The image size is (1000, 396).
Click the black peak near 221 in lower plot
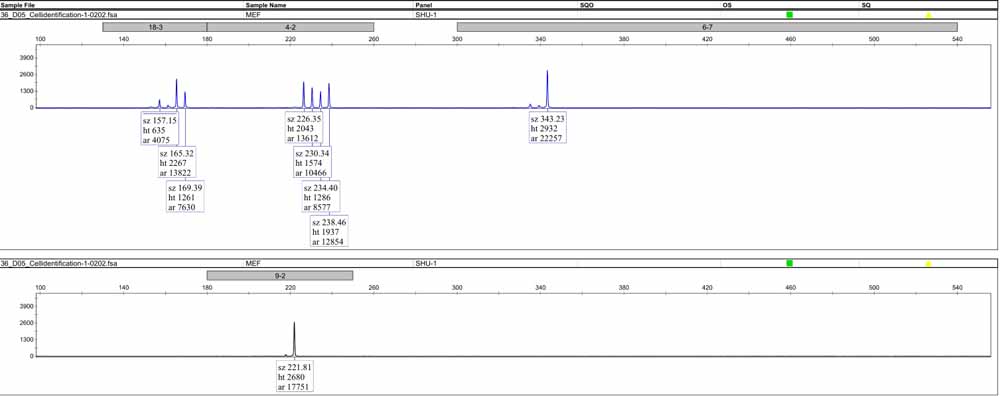(x=294, y=338)
